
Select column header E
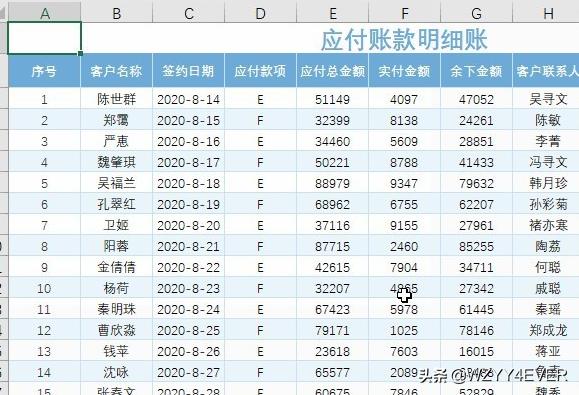pyautogui.click(x=332, y=14)
